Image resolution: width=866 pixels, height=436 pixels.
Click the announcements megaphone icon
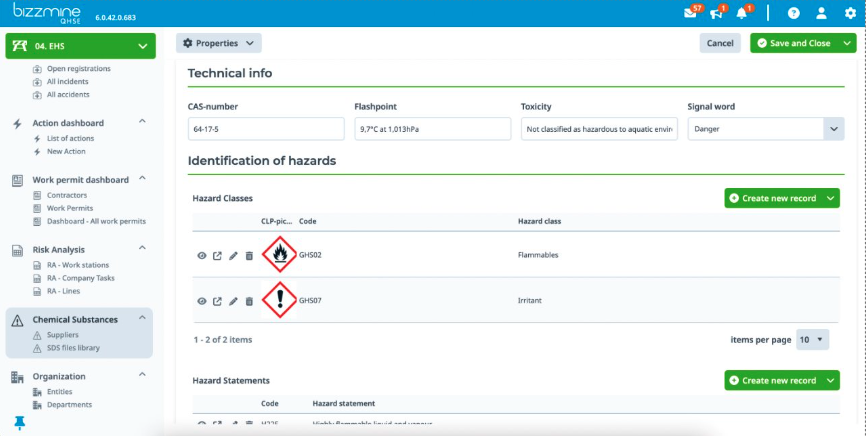pyautogui.click(x=716, y=14)
